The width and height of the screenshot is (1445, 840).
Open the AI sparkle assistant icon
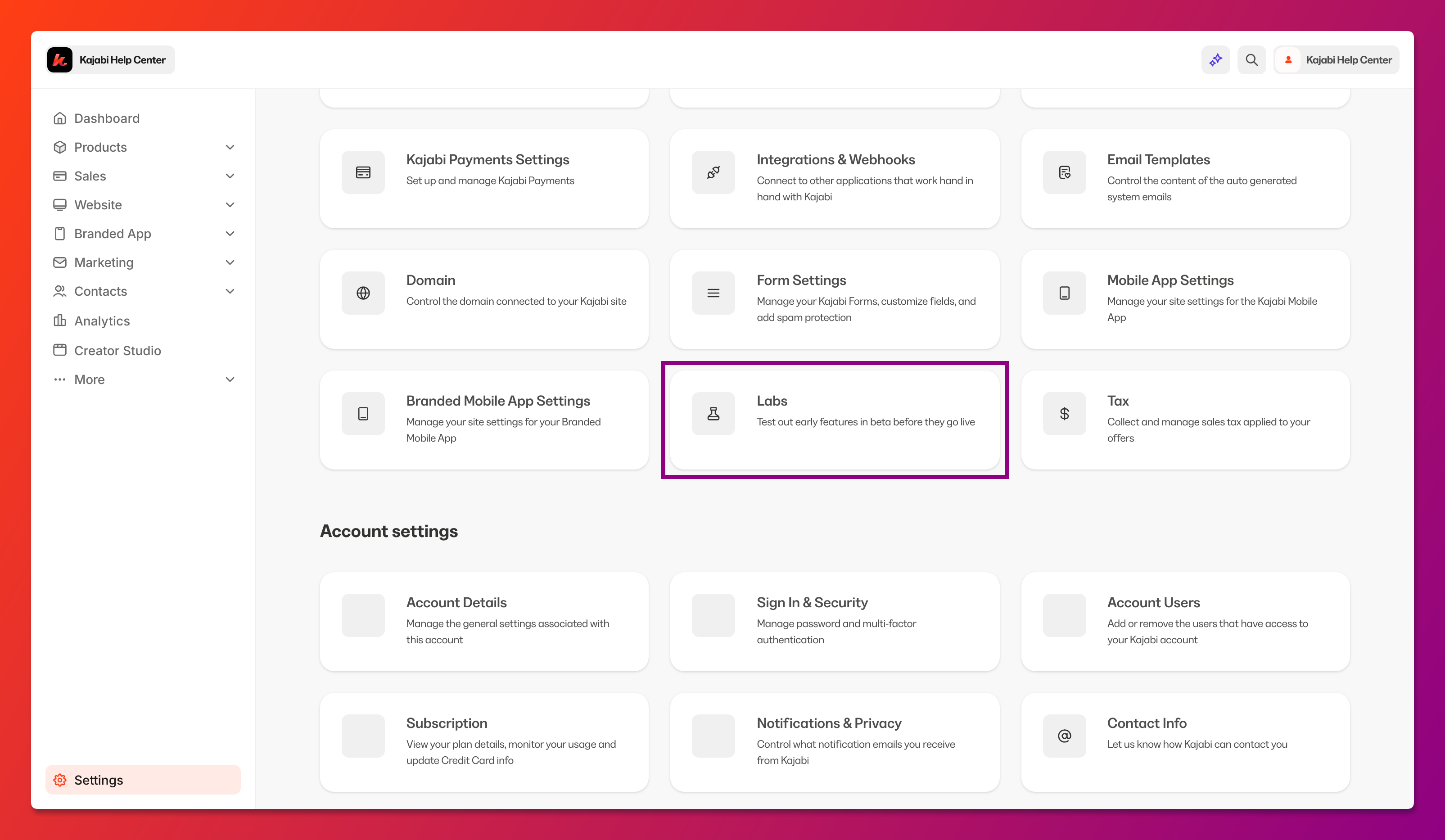click(x=1215, y=59)
